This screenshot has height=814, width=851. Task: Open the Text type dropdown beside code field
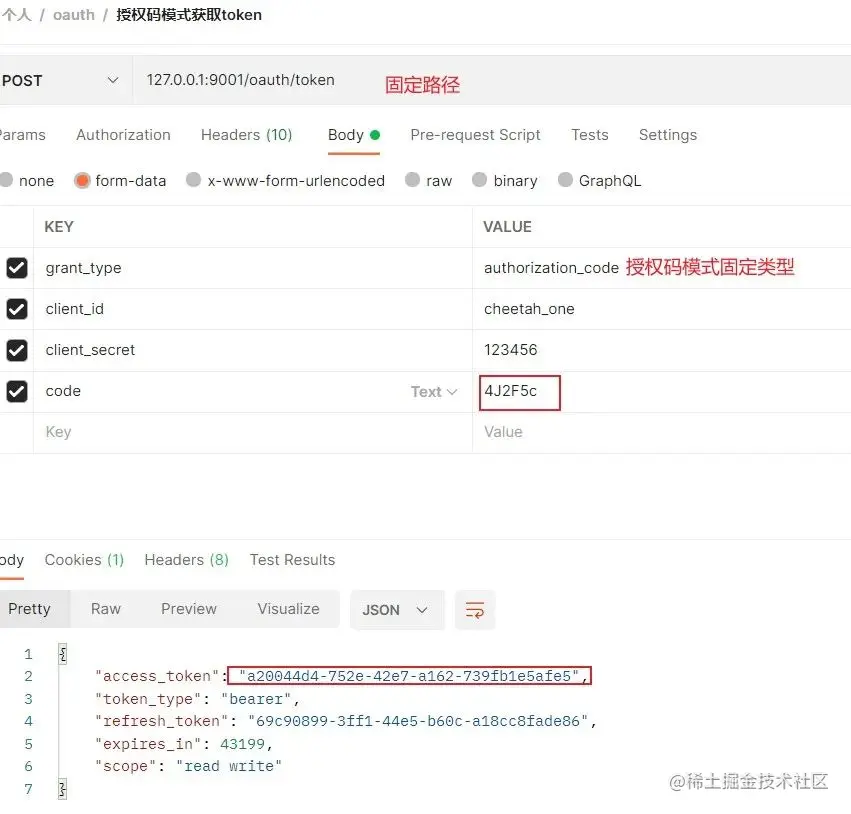pos(433,391)
